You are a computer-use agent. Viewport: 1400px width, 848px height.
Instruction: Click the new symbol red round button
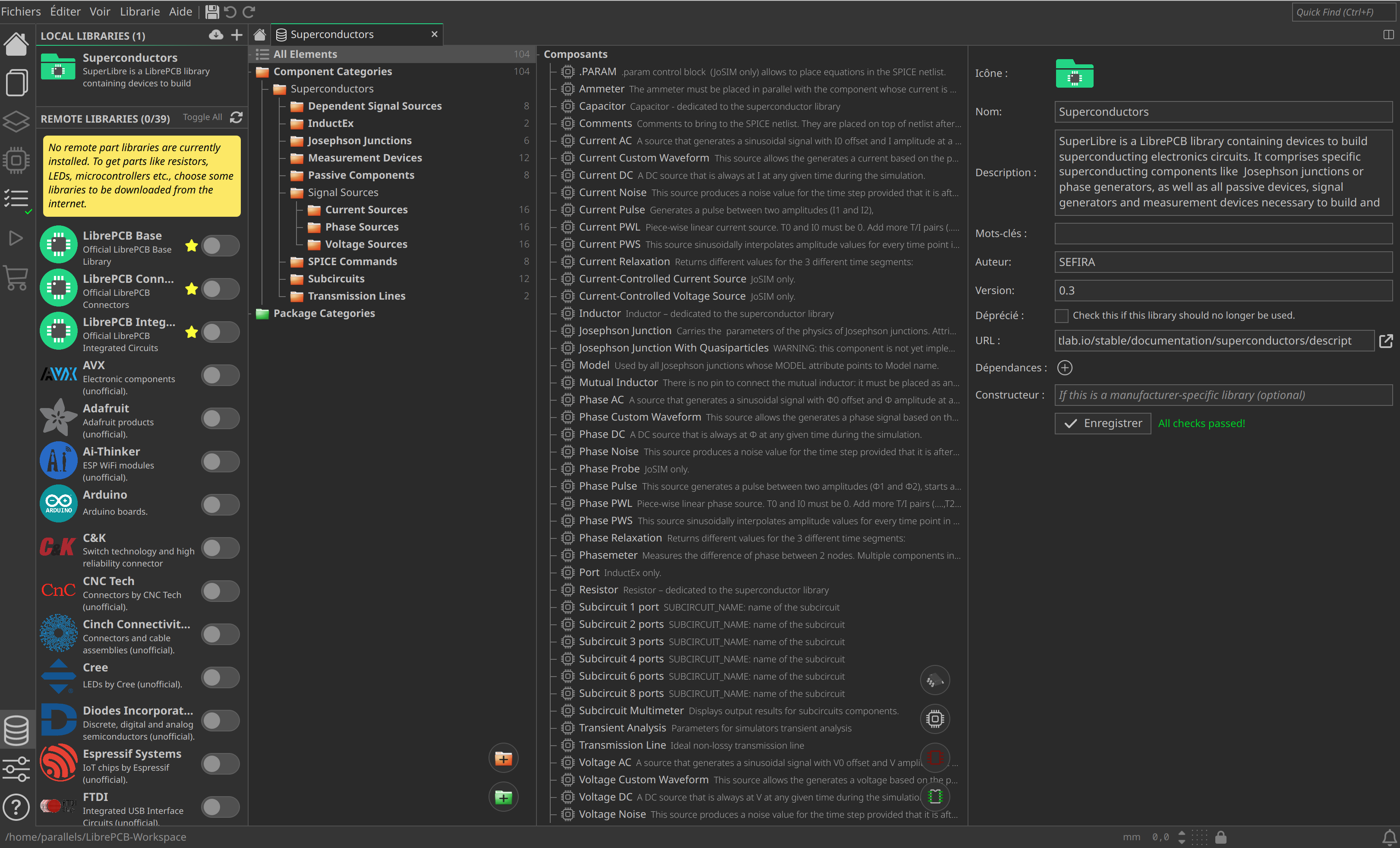[x=935, y=758]
